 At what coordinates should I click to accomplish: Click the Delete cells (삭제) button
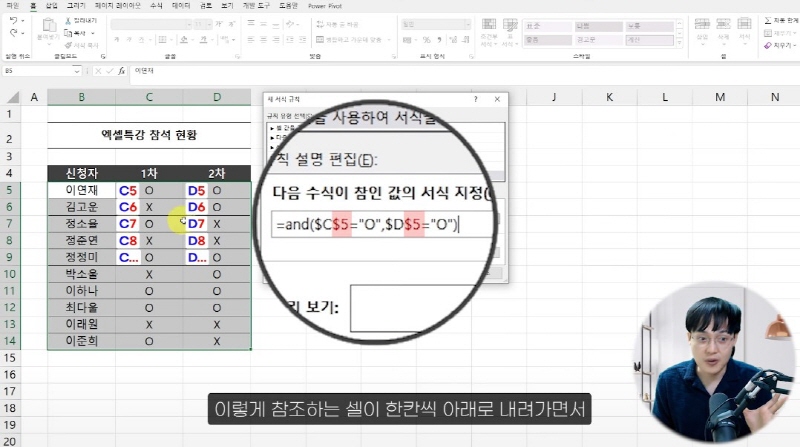[723, 30]
